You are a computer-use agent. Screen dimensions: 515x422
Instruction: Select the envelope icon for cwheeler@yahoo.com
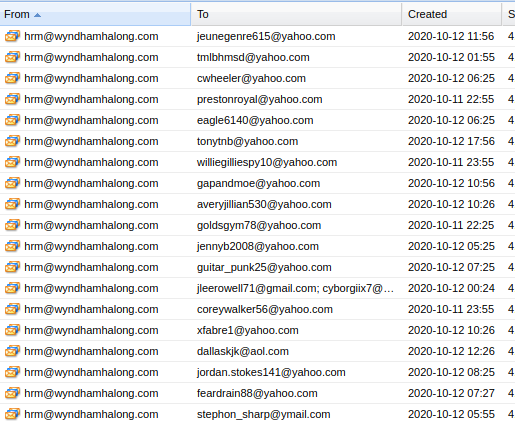12,78
